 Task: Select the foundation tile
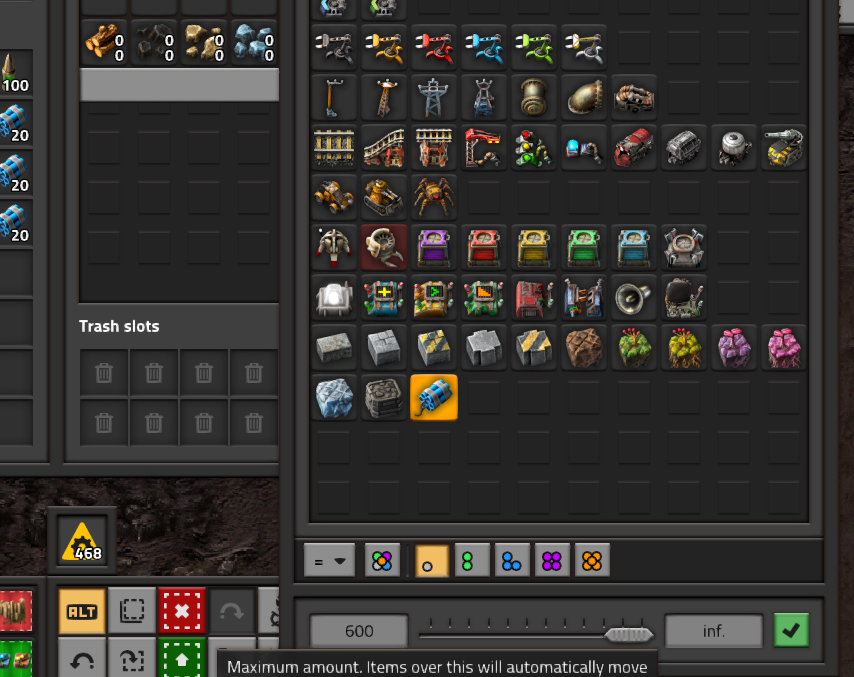(384, 398)
